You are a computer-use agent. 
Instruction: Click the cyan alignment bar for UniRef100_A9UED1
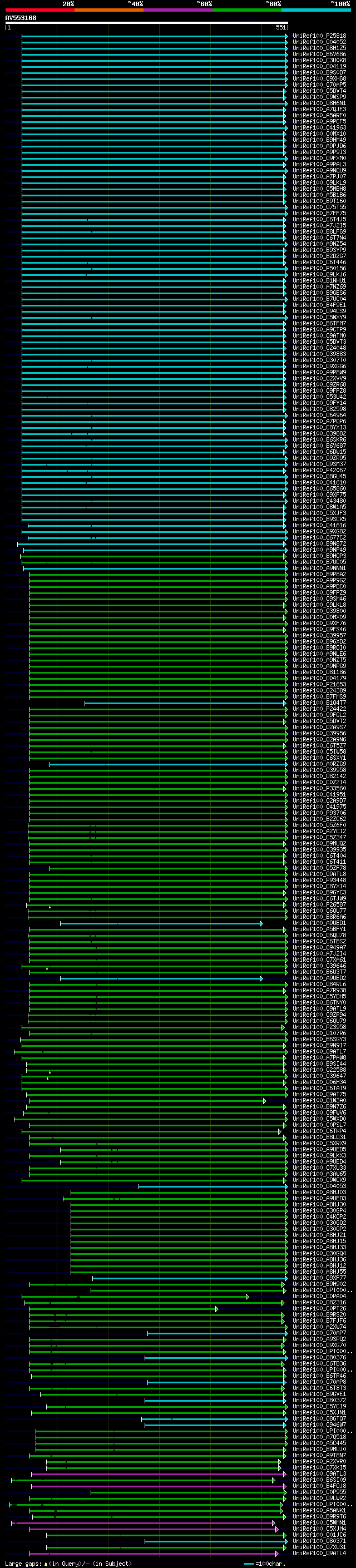(161, 923)
